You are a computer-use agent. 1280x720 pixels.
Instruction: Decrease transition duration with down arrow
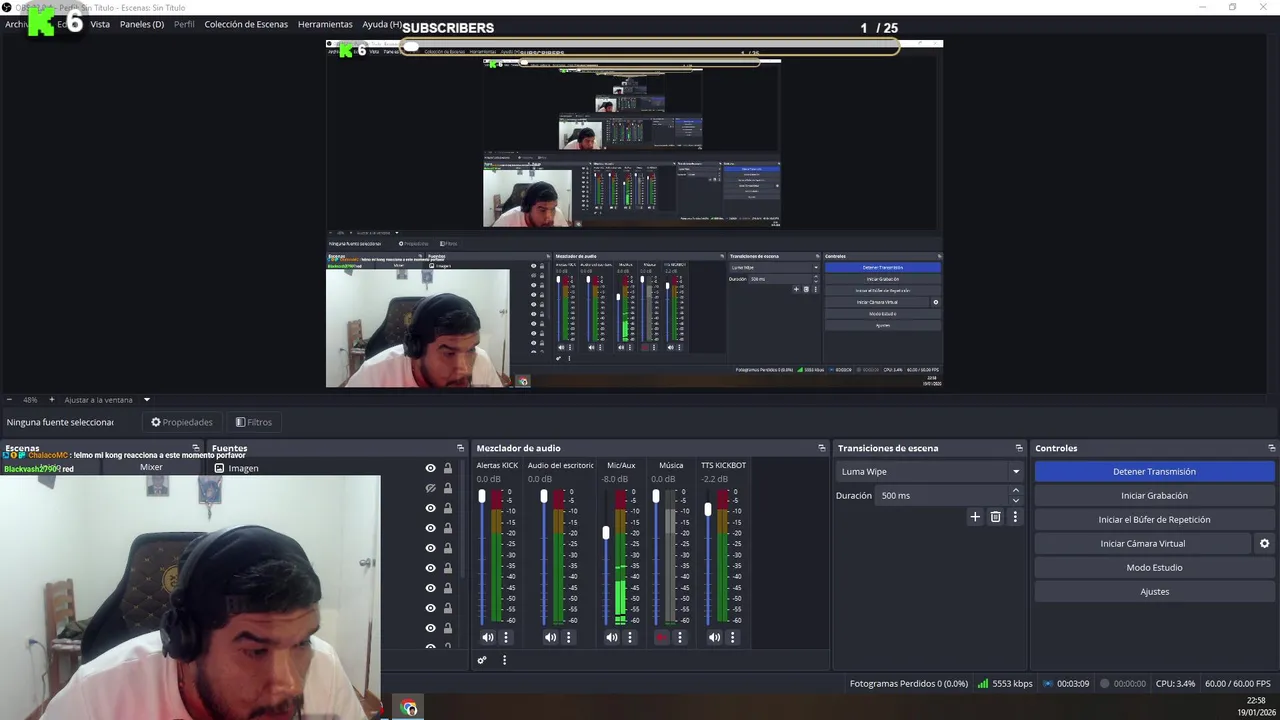(1016, 500)
